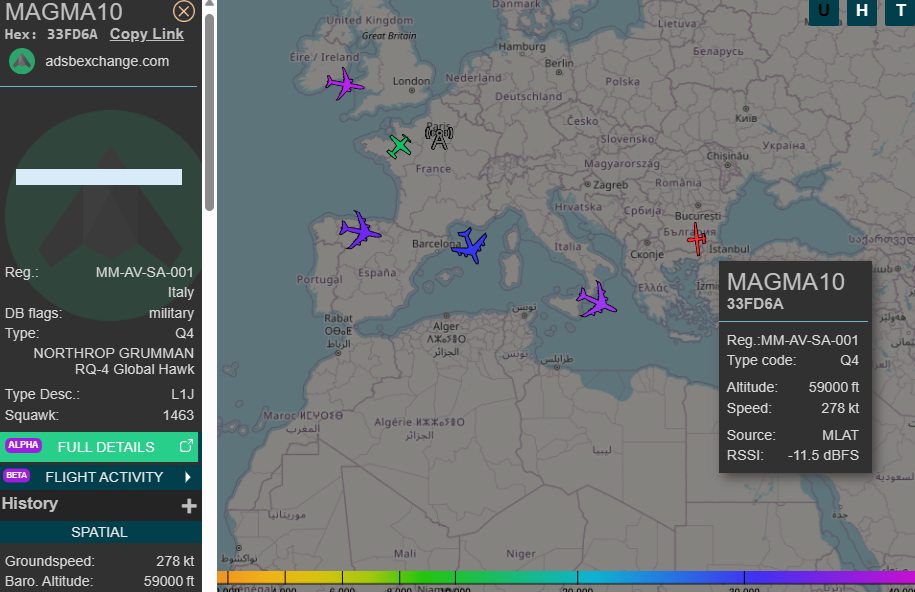Image resolution: width=915 pixels, height=592 pixels.
Task: Click the London label on the map
Action: pos(411,81)
